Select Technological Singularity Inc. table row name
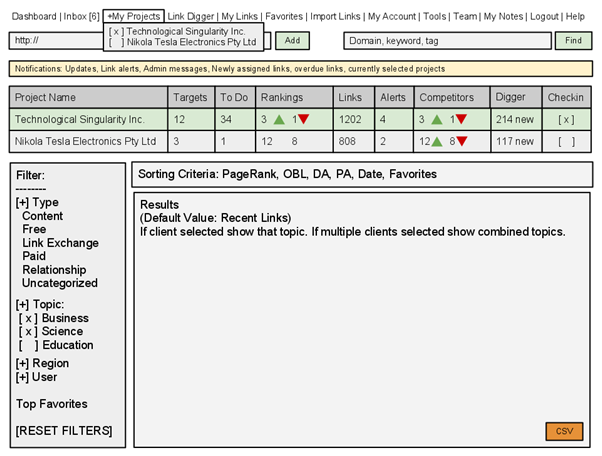 click(79, 119)
